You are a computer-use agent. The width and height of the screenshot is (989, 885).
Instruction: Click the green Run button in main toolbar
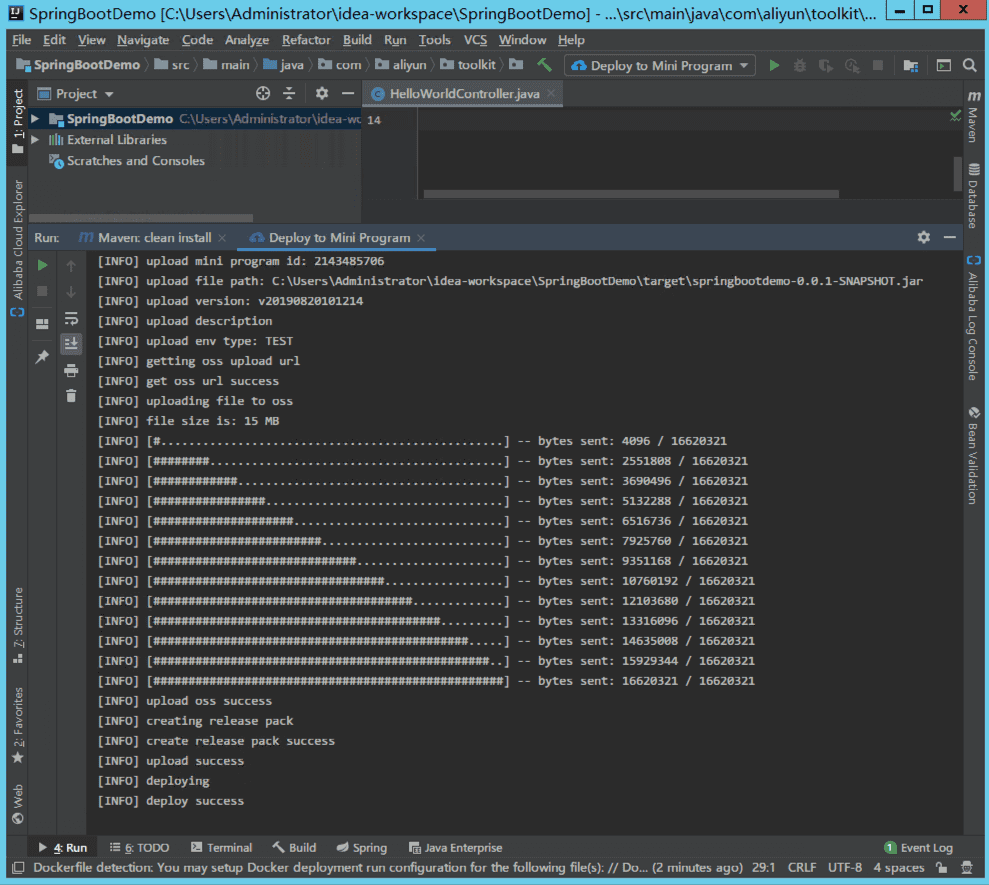774,66
